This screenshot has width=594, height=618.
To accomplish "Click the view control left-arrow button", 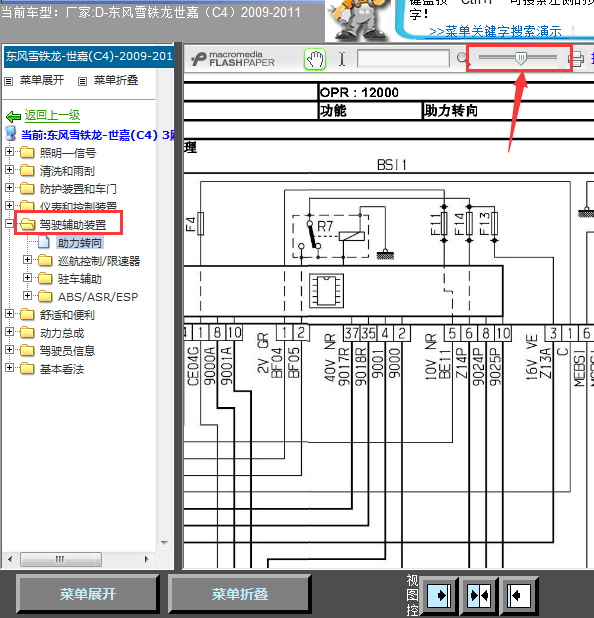I will [x=519, y=594].
